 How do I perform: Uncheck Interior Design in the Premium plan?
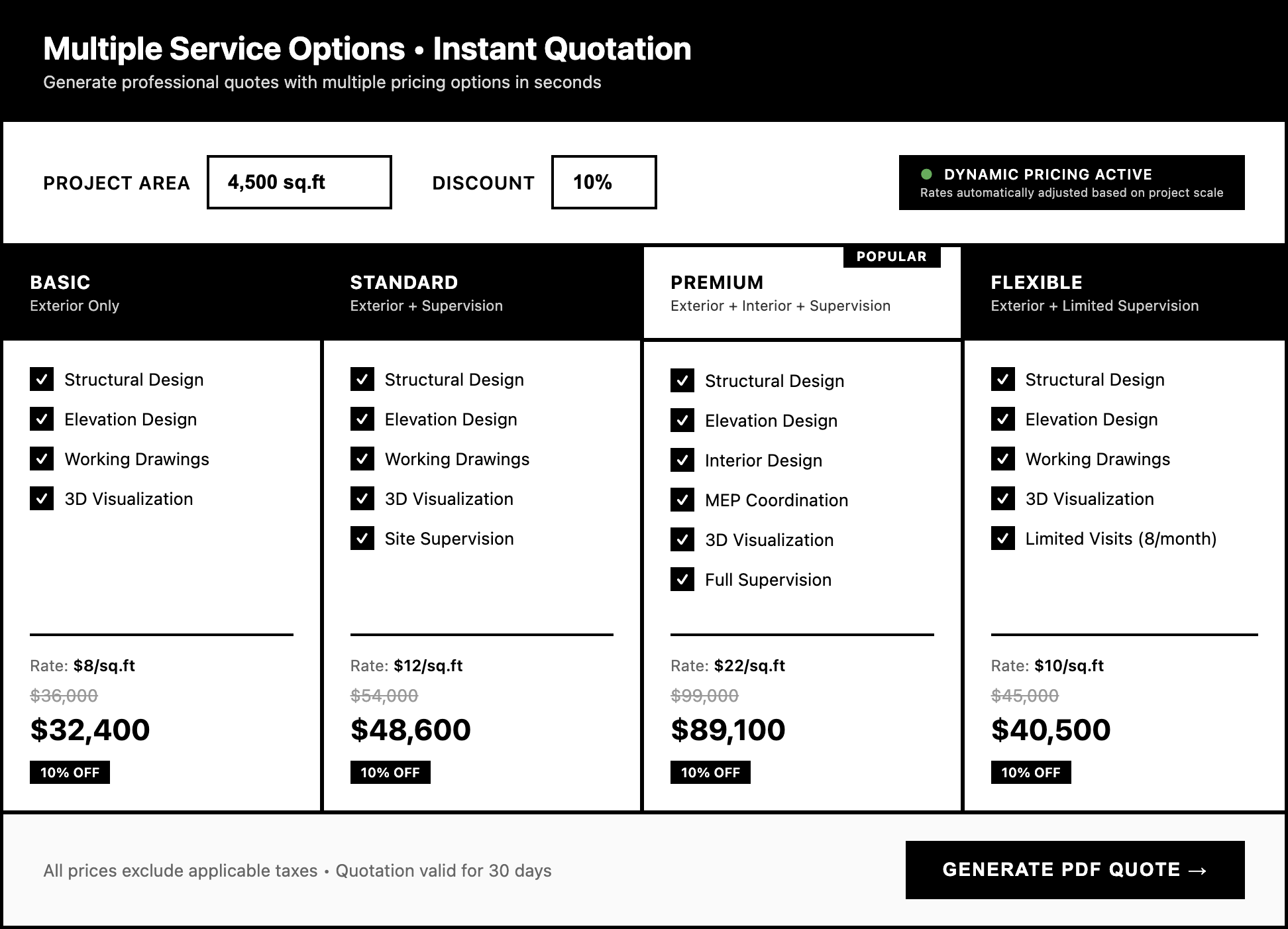(x=682, y=461)
